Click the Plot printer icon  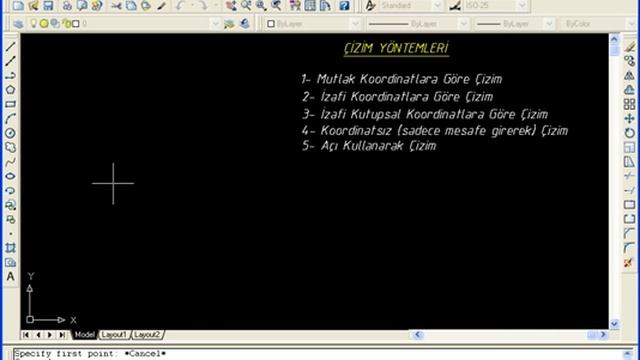click(x=67, y=5)
